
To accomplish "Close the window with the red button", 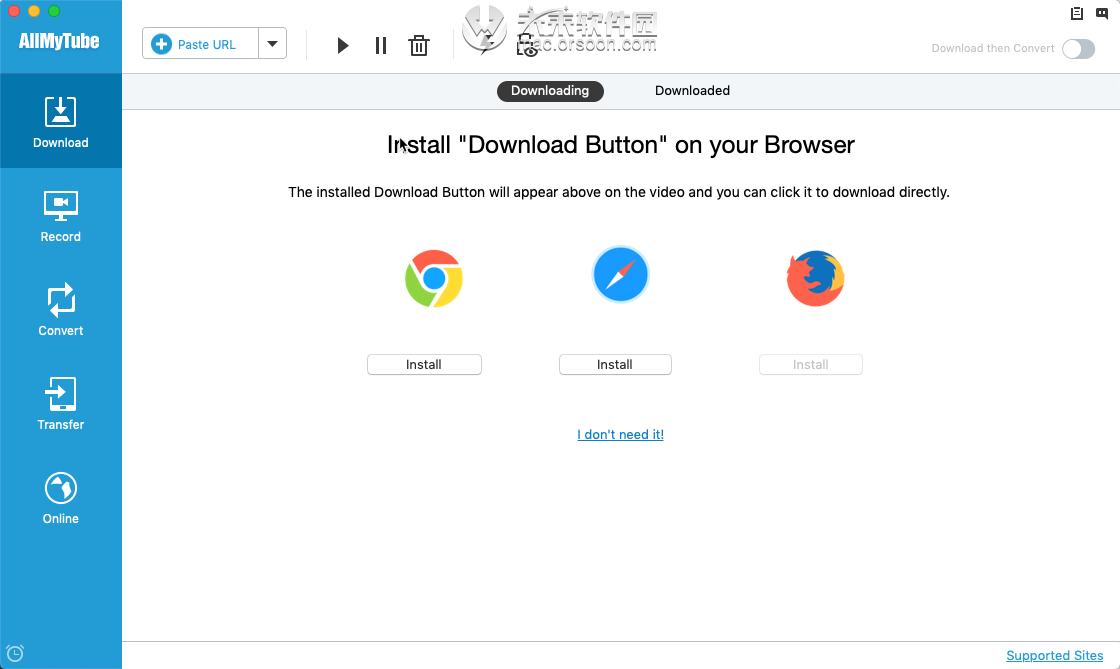I will pos(14,11).
